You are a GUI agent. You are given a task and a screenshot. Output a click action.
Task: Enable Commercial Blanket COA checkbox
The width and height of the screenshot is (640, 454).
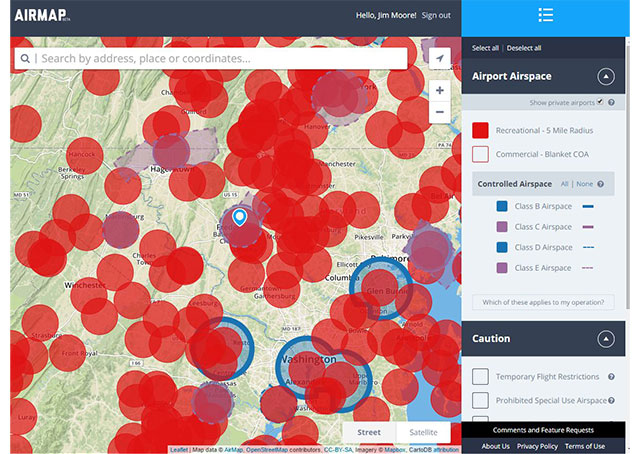pyautogui.click(x=480, y=154)
